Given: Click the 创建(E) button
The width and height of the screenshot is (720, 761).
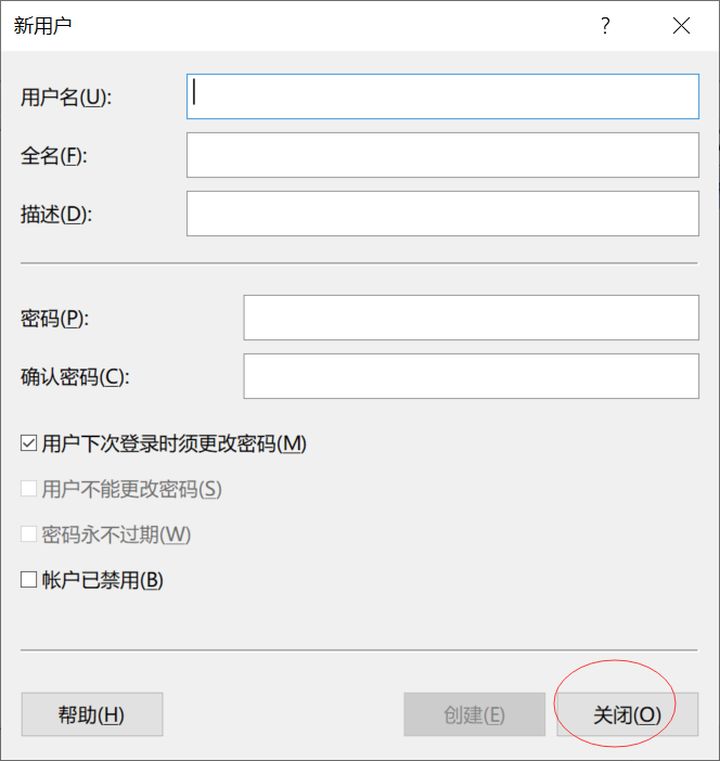Looking at the screenshot, I should click(x=474, y=715).
